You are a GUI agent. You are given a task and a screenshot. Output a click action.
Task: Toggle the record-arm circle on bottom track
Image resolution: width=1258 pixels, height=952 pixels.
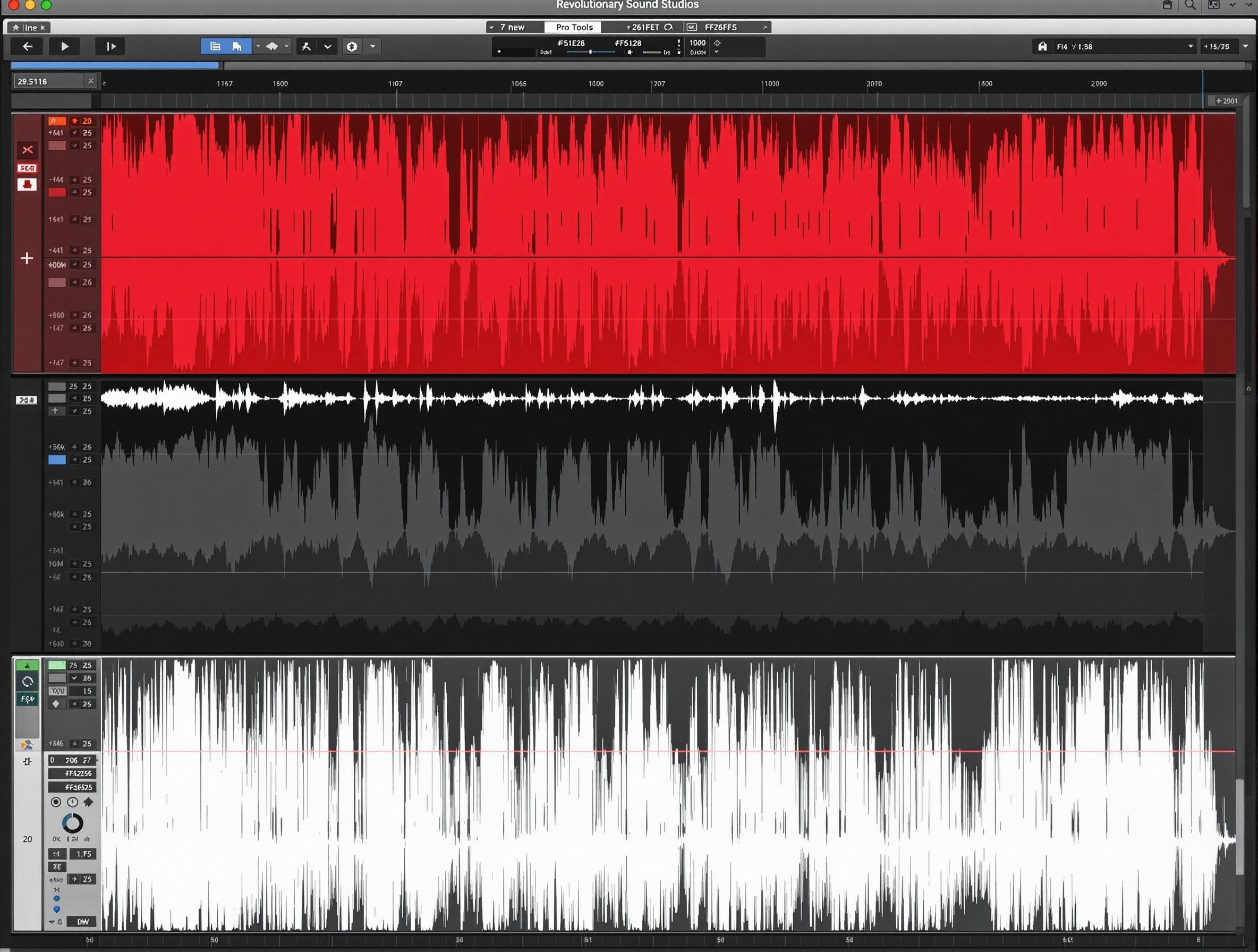(x=56, y=802)
